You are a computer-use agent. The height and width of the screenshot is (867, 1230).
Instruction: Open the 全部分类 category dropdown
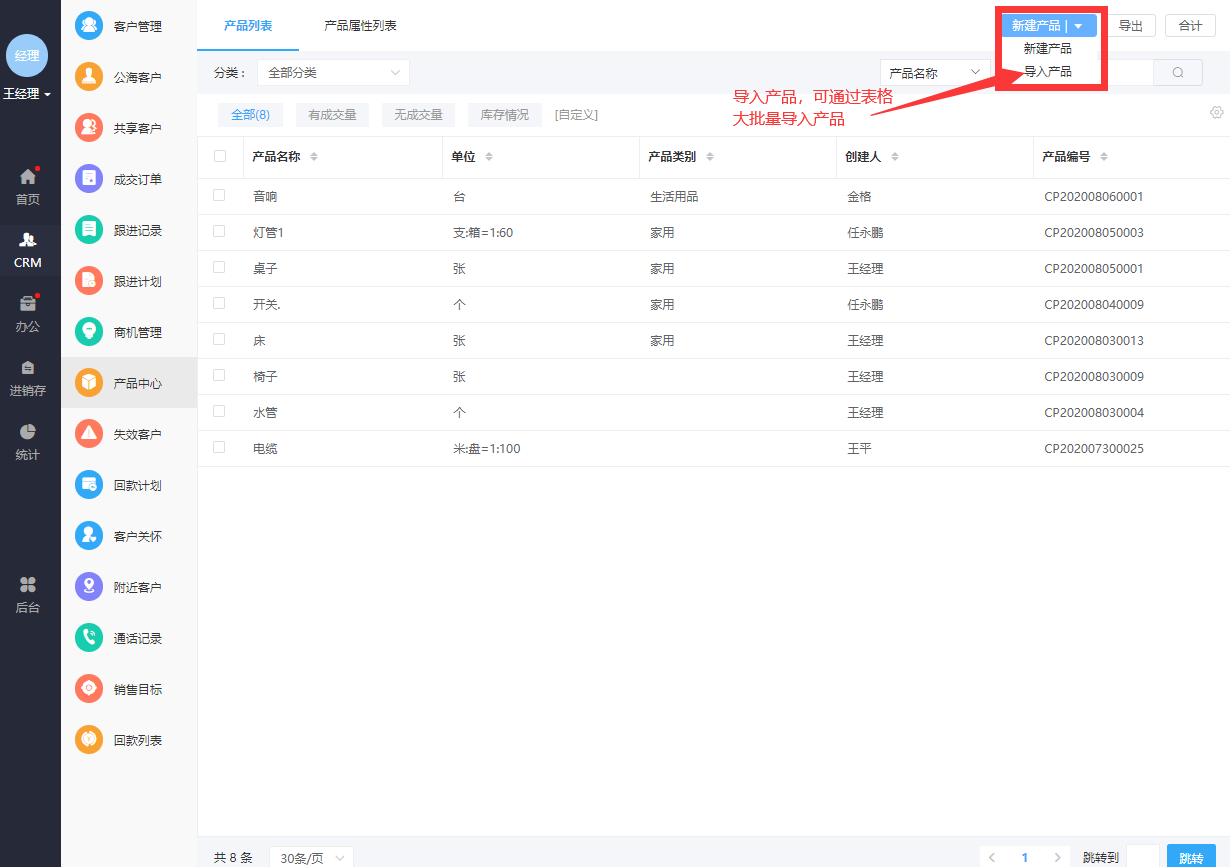[333, 72]
